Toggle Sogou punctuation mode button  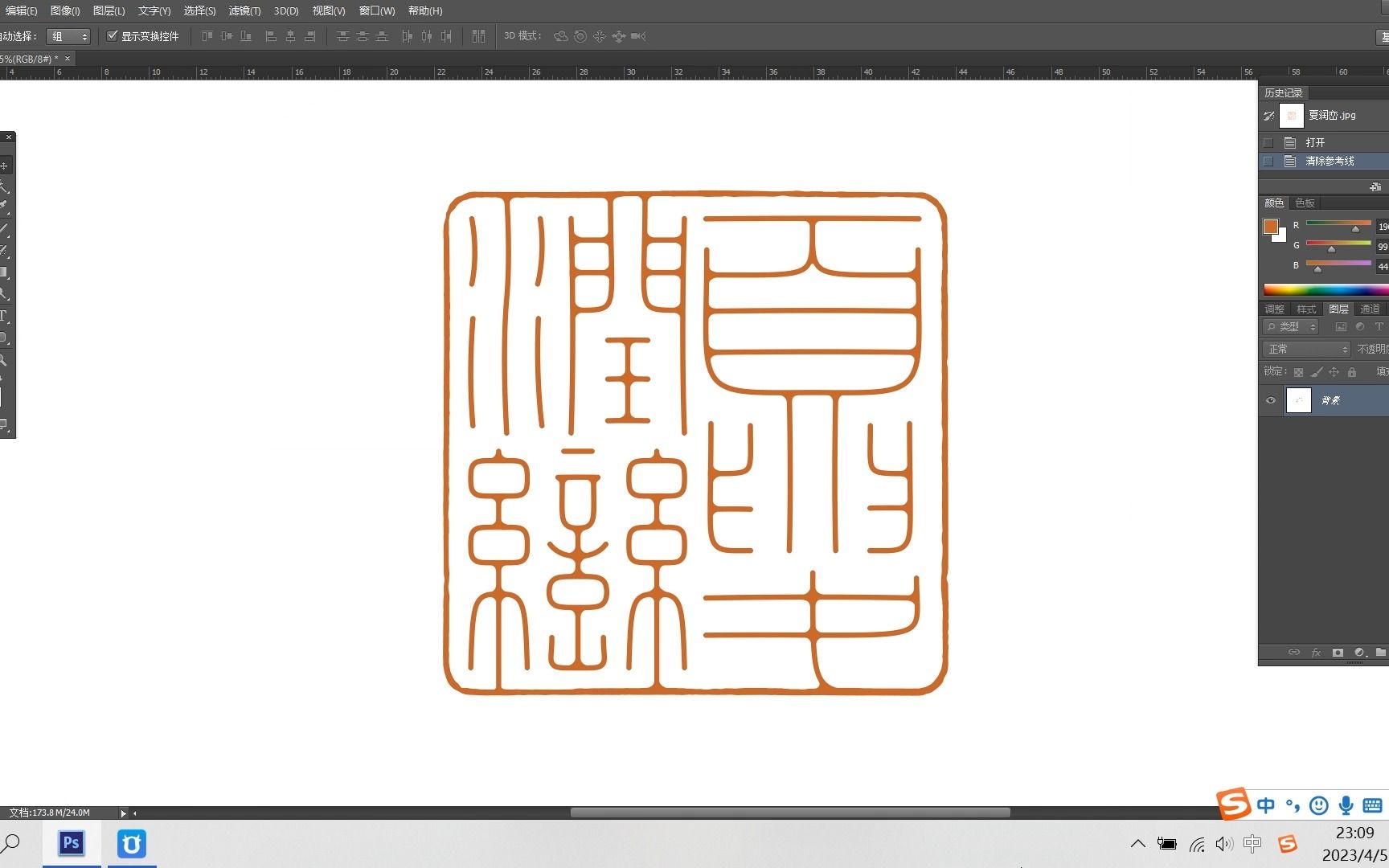[x=1293, y=805]
